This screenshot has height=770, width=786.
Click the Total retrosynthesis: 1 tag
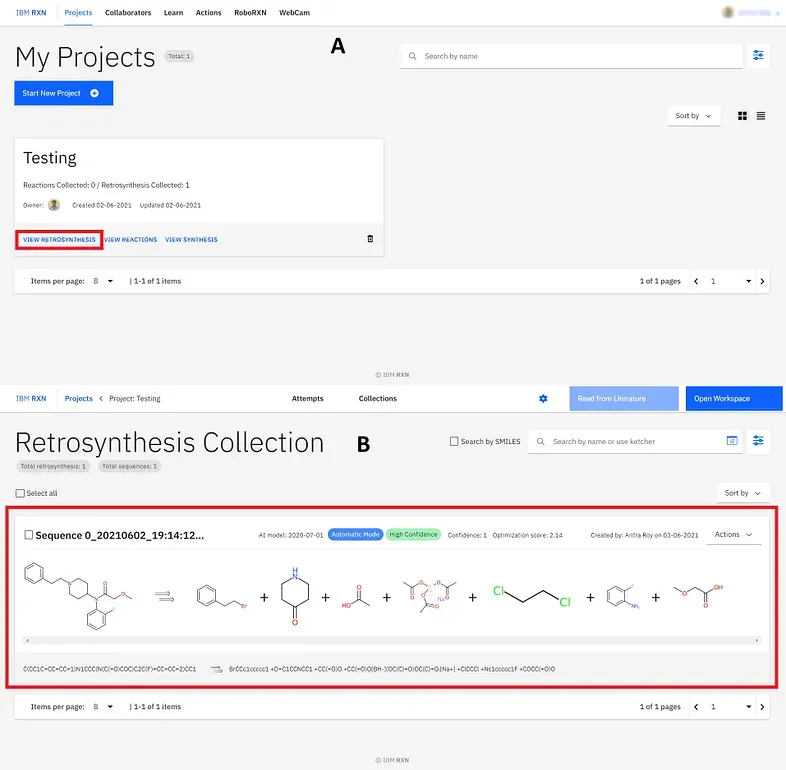(x=53, y=466)
